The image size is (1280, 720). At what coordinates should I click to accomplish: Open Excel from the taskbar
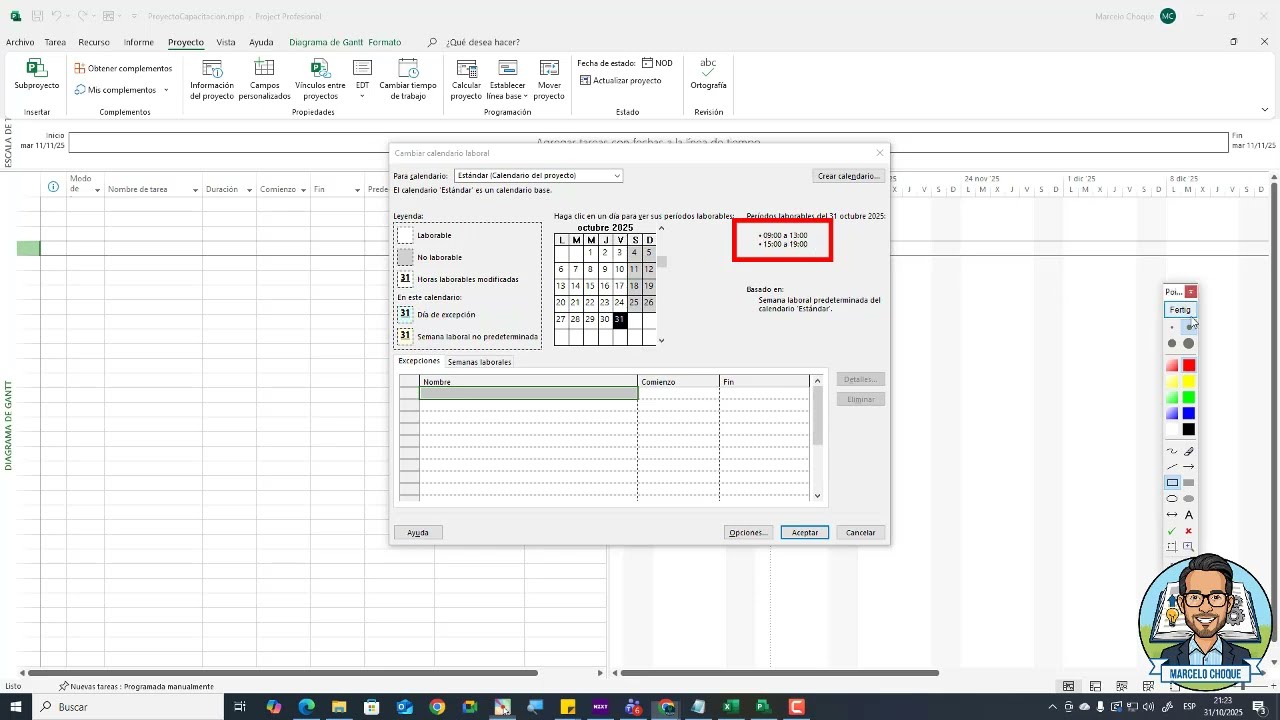(731, 707)
